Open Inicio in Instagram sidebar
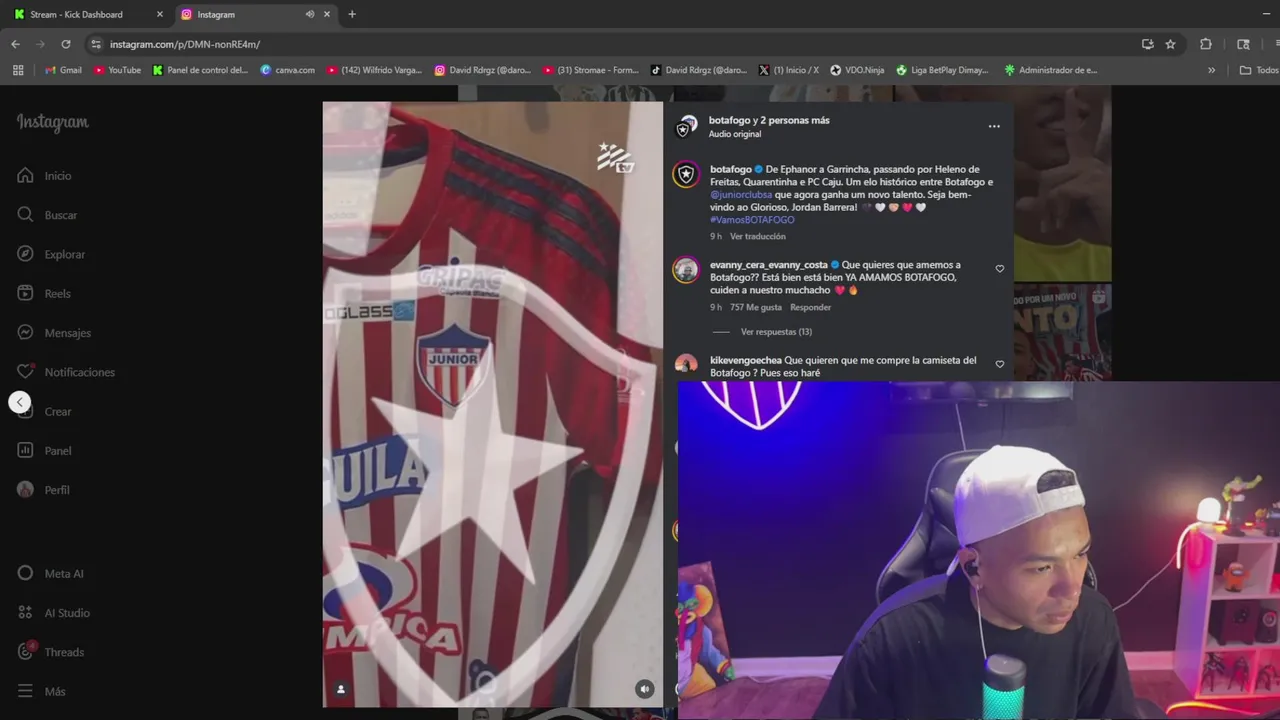The width and height of the screenshot is (1280, 720). coord(44,176)
